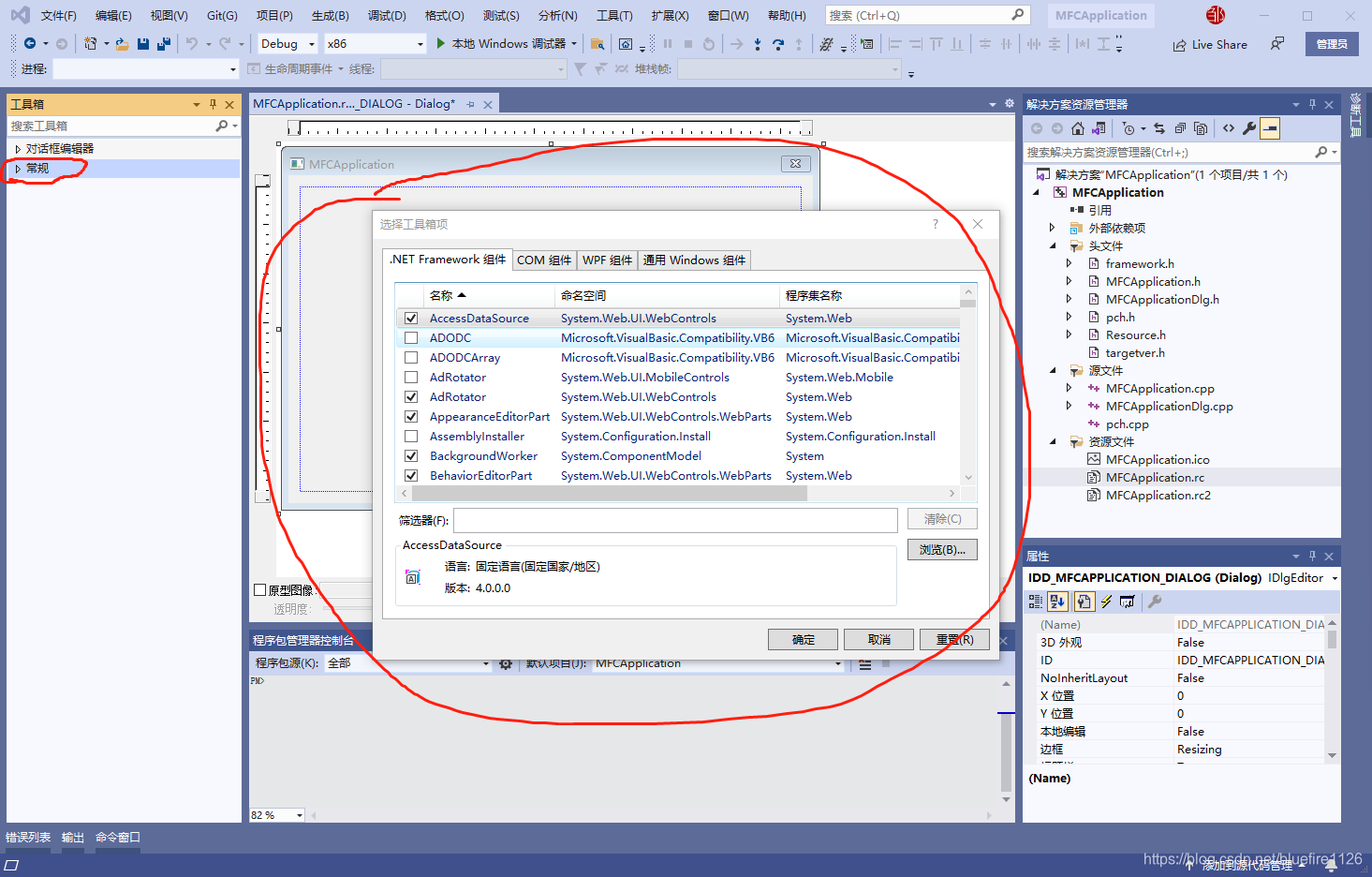Open the 文件(F) menu

point(58,16)
